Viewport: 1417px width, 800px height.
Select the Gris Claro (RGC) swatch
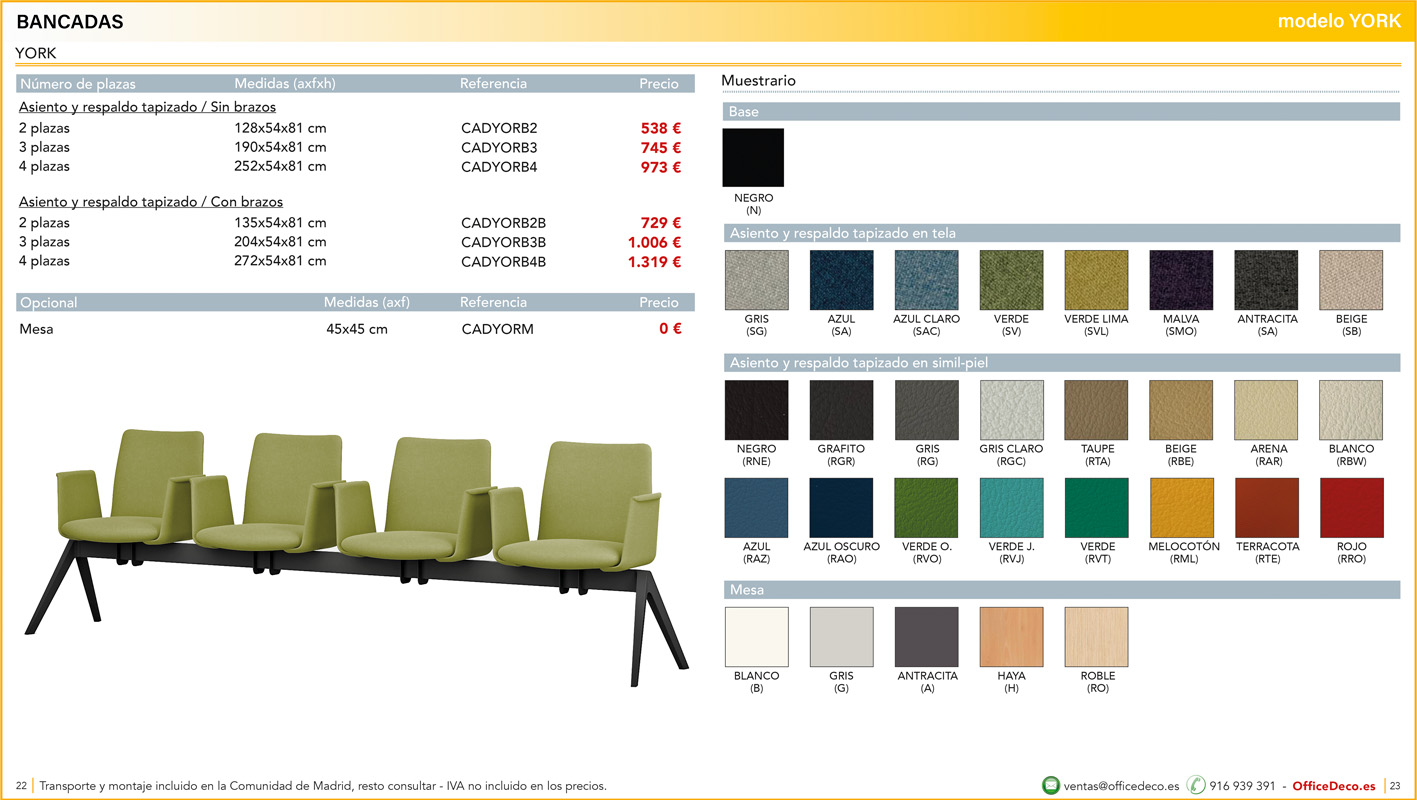click(x=1011, y=410)
